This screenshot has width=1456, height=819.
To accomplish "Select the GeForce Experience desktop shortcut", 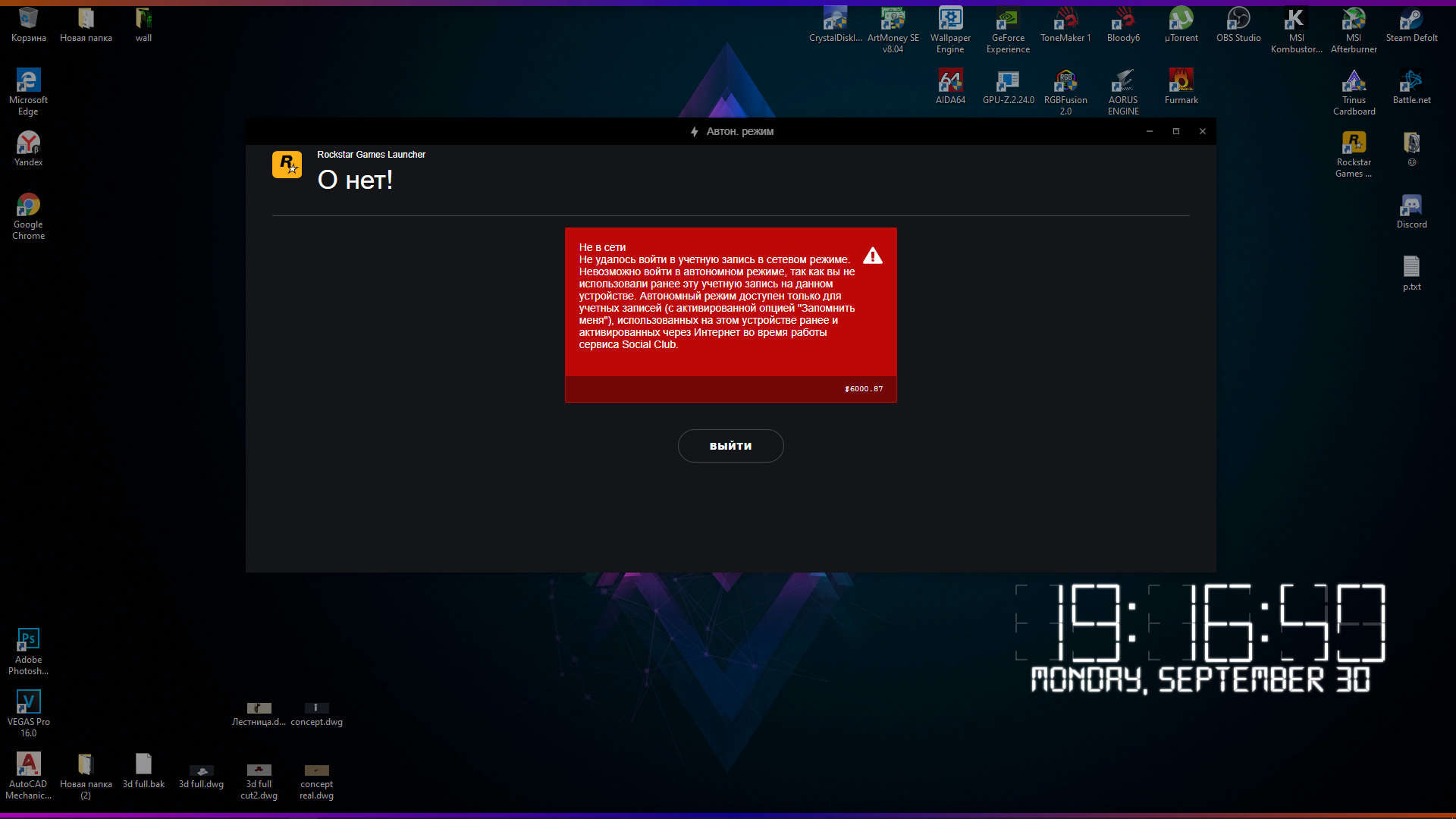I will [x=1008, y=30].
